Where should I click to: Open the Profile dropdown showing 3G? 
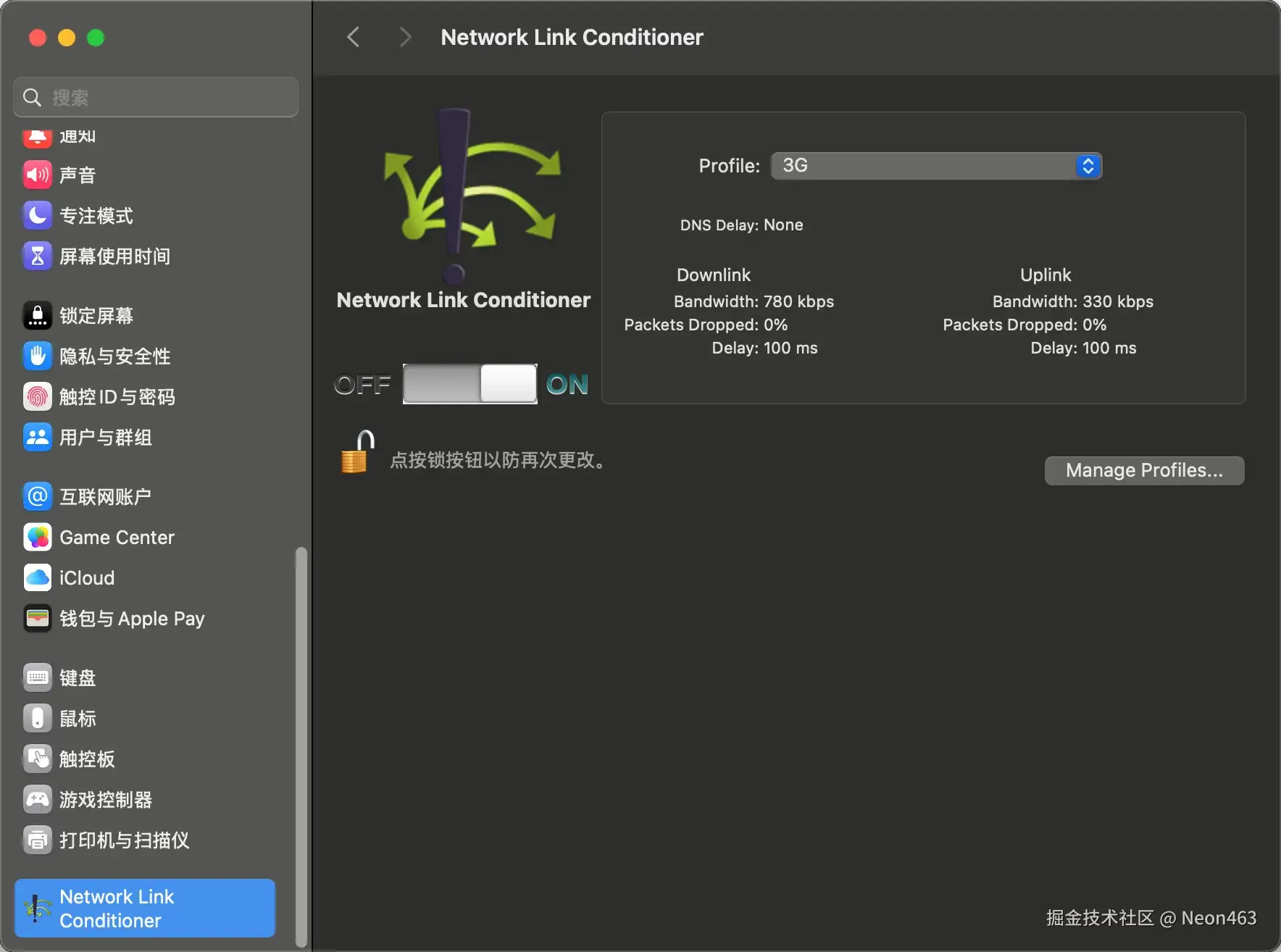click(x=936, y=166)
